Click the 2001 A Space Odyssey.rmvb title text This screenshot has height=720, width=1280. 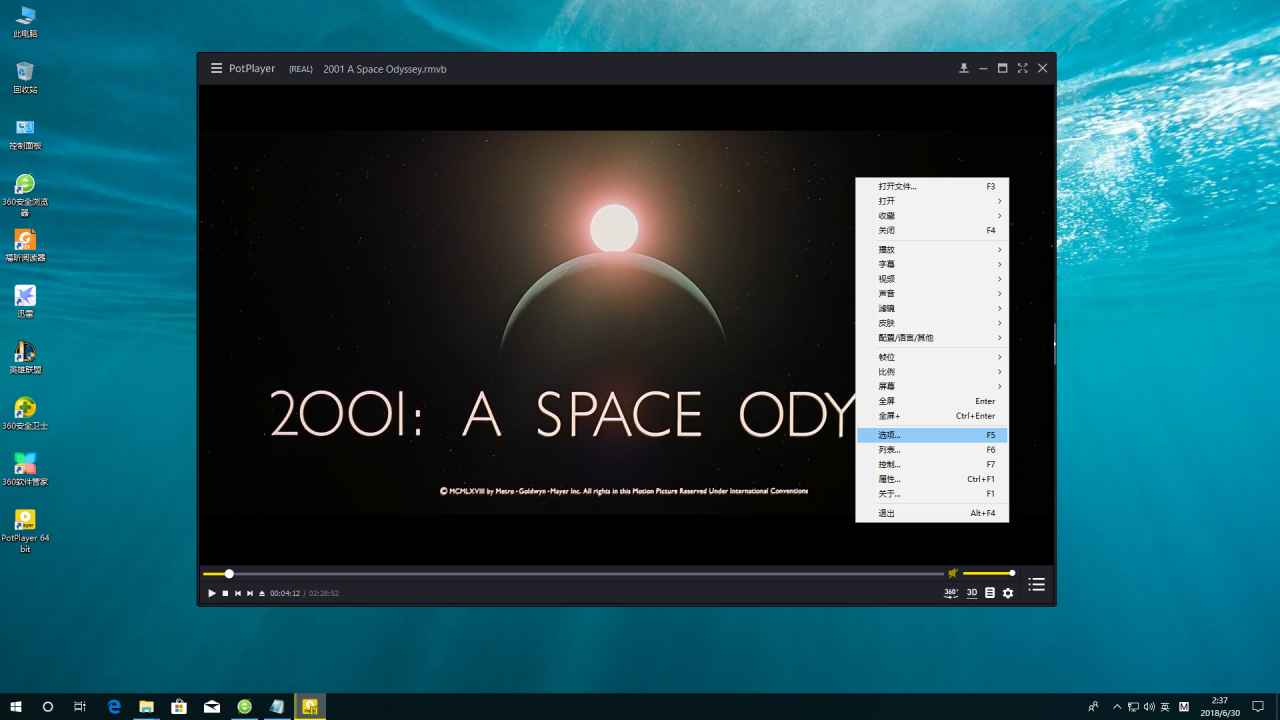pyautogui.click(x=385, y=69)
